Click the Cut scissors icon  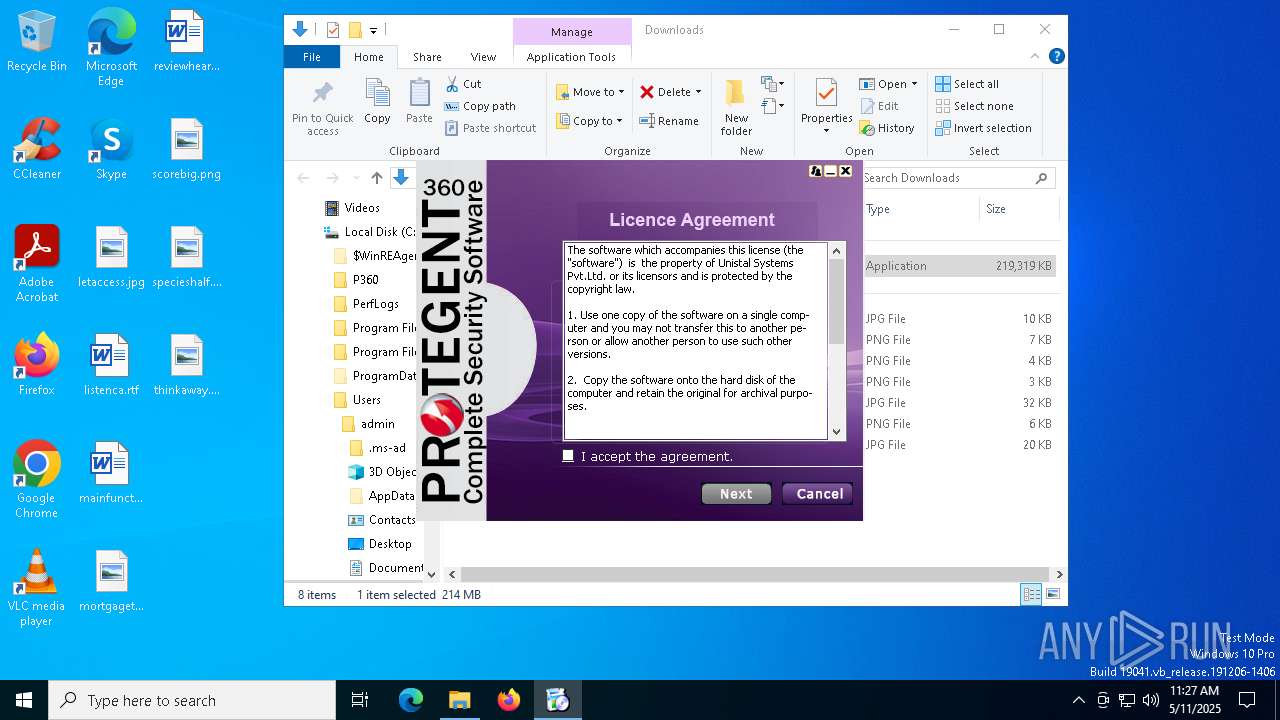click(x=452, y=84)
